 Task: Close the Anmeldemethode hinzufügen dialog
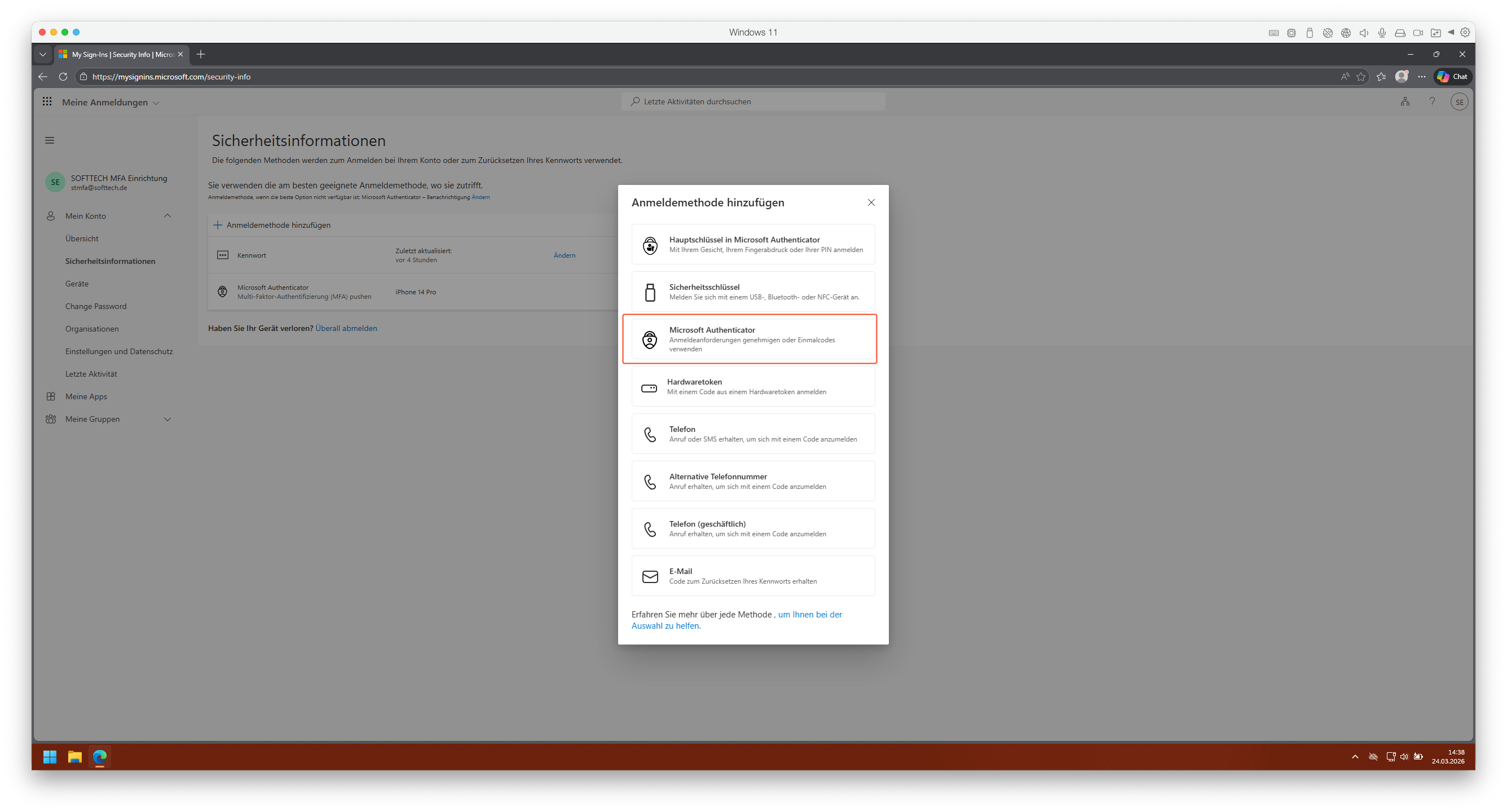pyautogui.click(x=870, y=202)
